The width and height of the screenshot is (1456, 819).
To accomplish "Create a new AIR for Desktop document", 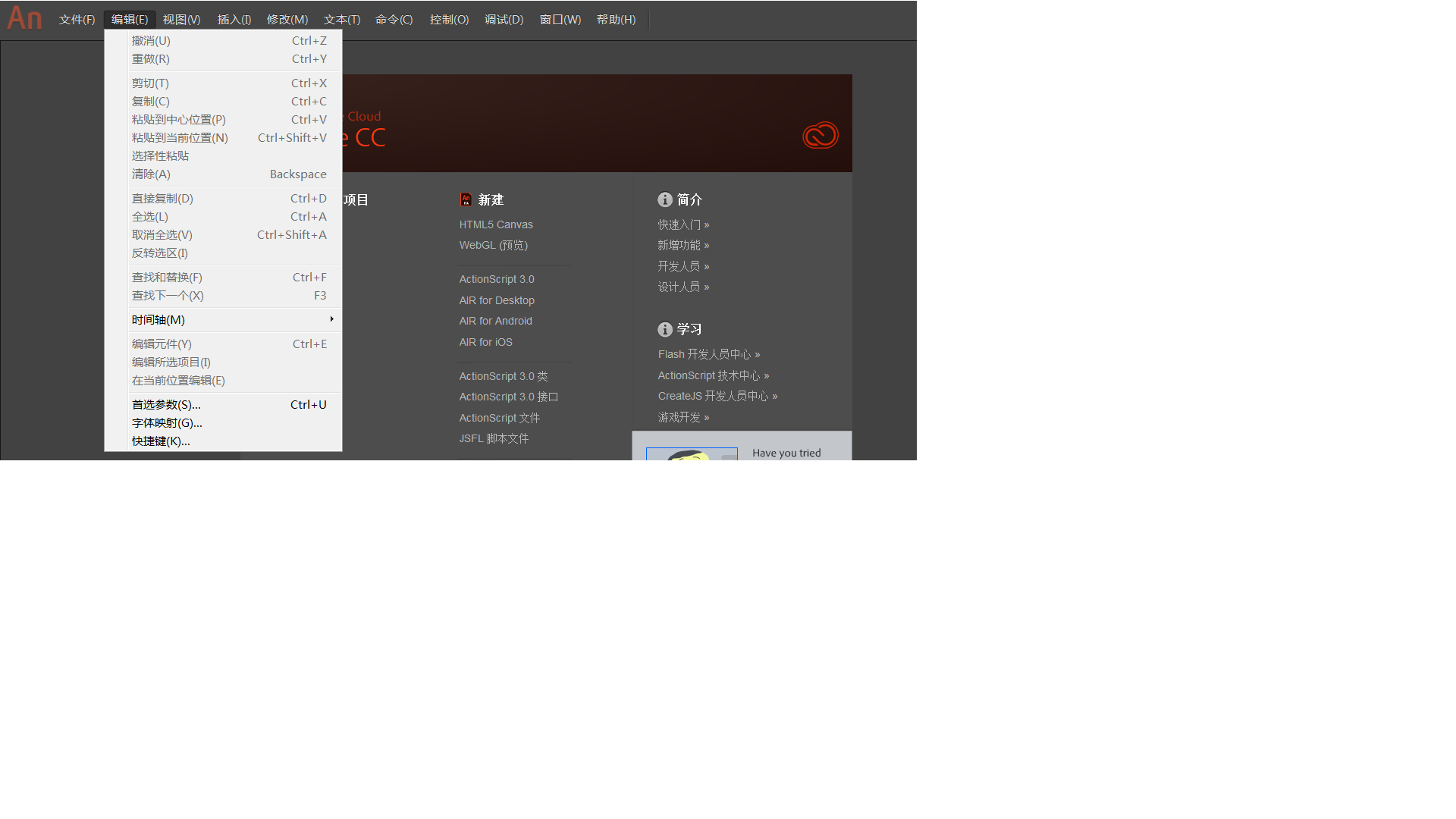I will pyautogui.click(x=497, y=300).
